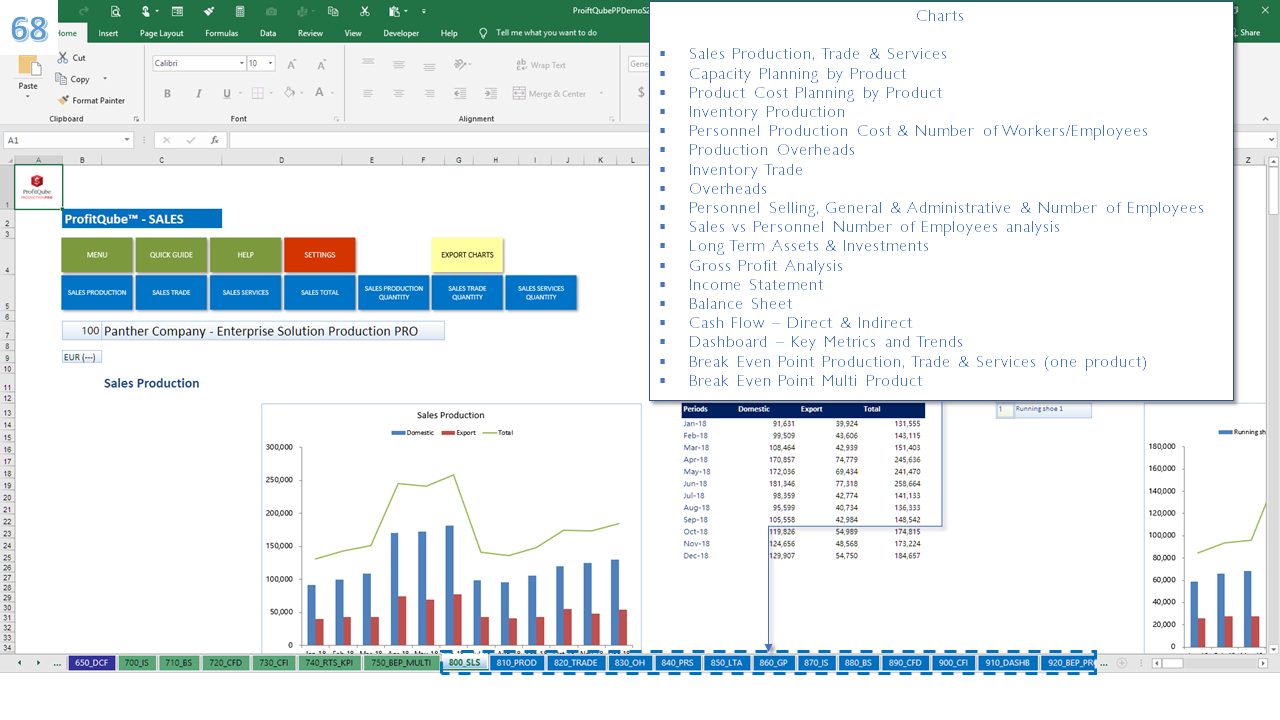Switch to the 650_DCF sheet tab
Viewport: 1280px width, 720px height.
pyautogui.click(x=93, y=662)
